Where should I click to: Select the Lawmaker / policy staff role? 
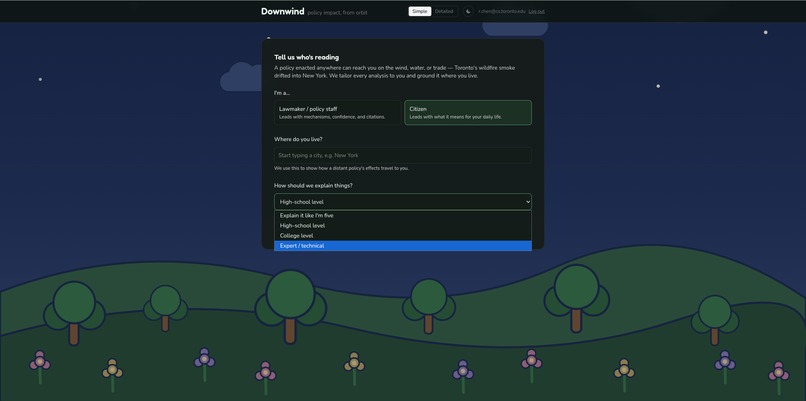pos(338,113)
